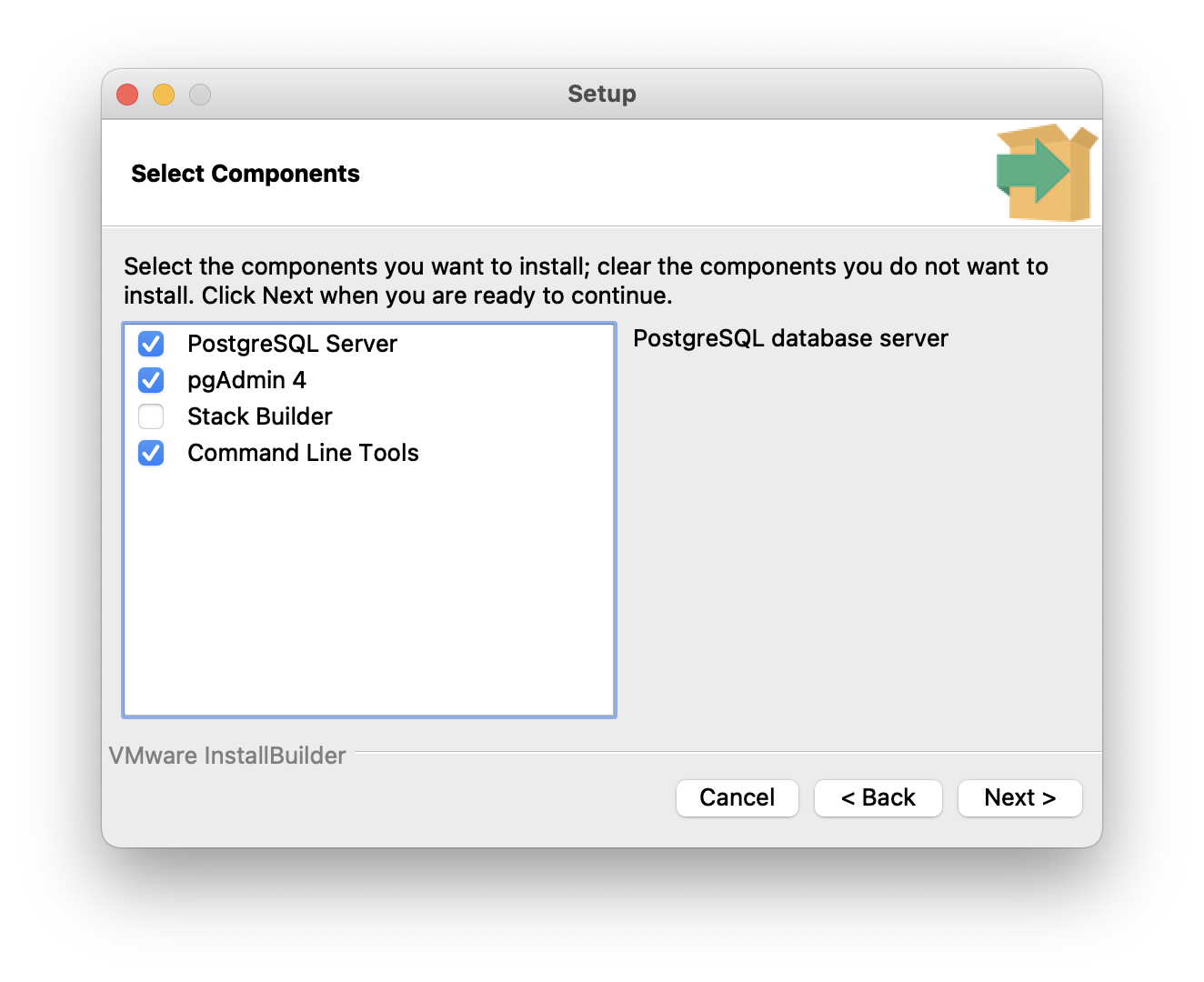Screen dimensions: 1204x982
Task: Cancel the installation
Action: 737,797
